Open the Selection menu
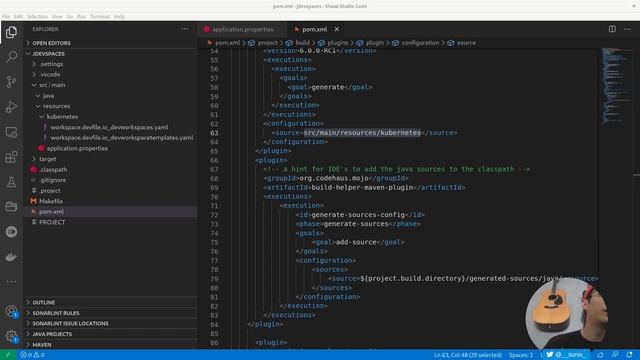 37,17
